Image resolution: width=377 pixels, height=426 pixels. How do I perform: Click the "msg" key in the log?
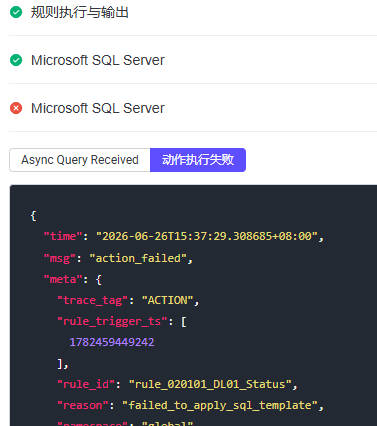60,258
